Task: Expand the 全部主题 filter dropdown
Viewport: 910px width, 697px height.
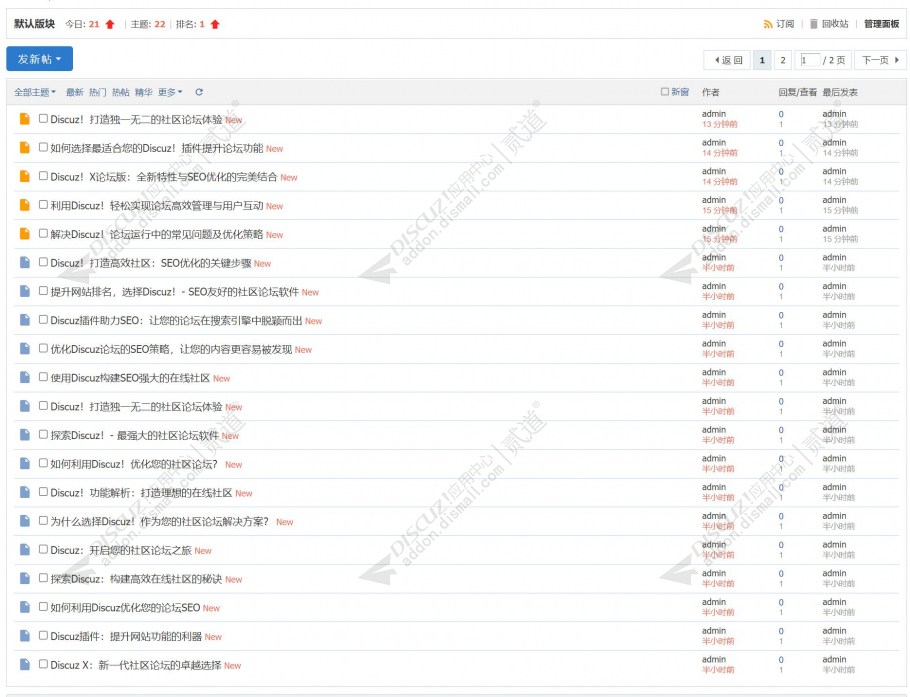Action: pyautogui.click(x=35, y=92)
